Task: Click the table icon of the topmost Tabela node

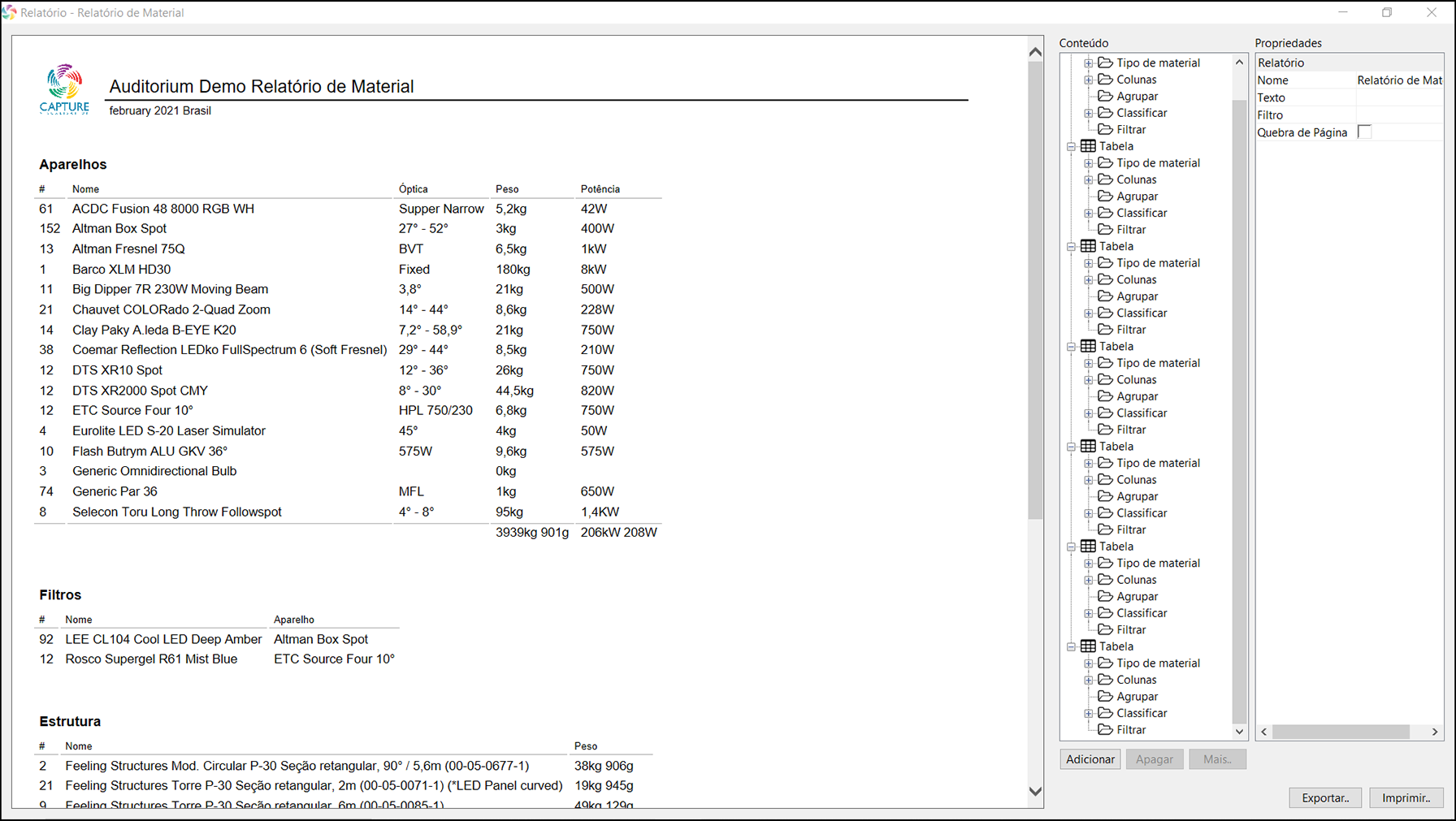Action: click(x=1088, y=146)
